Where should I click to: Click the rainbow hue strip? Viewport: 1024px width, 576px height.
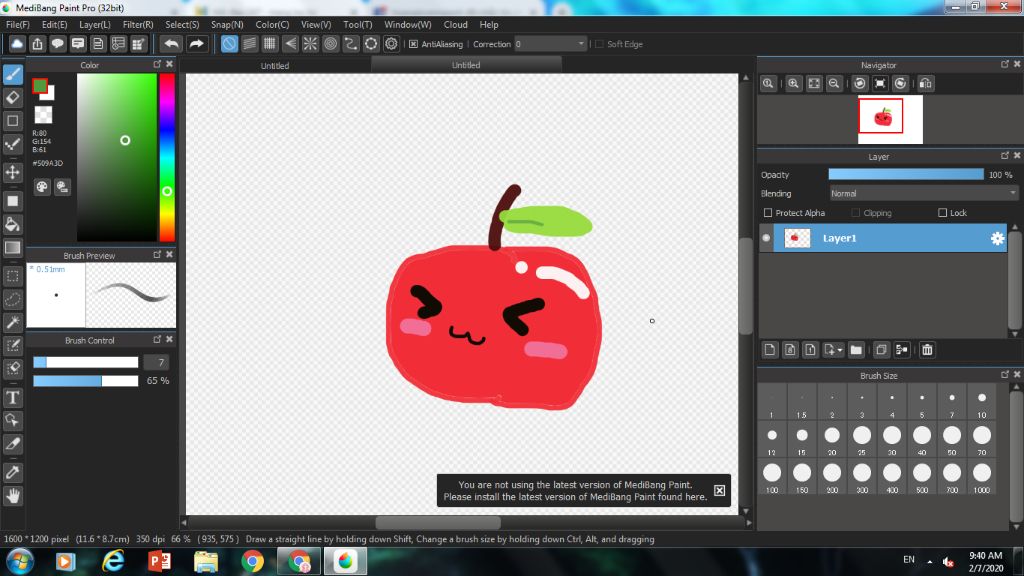(x=167, y=157)
